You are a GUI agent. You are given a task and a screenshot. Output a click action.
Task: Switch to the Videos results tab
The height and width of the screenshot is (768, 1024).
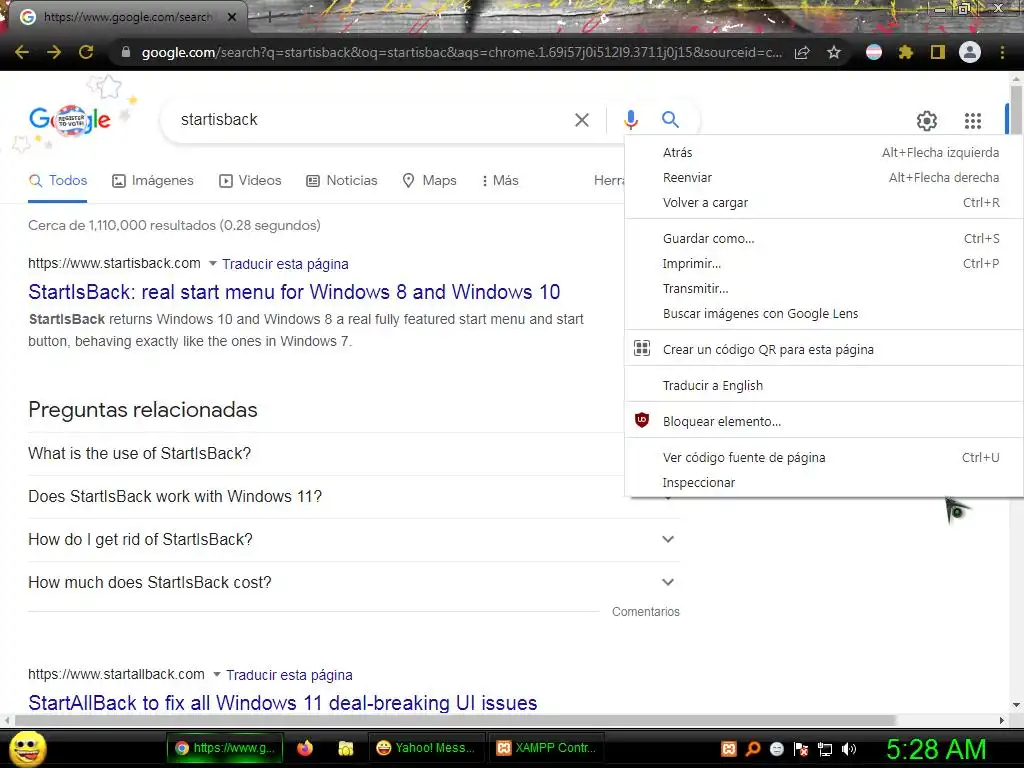point(250,181)
